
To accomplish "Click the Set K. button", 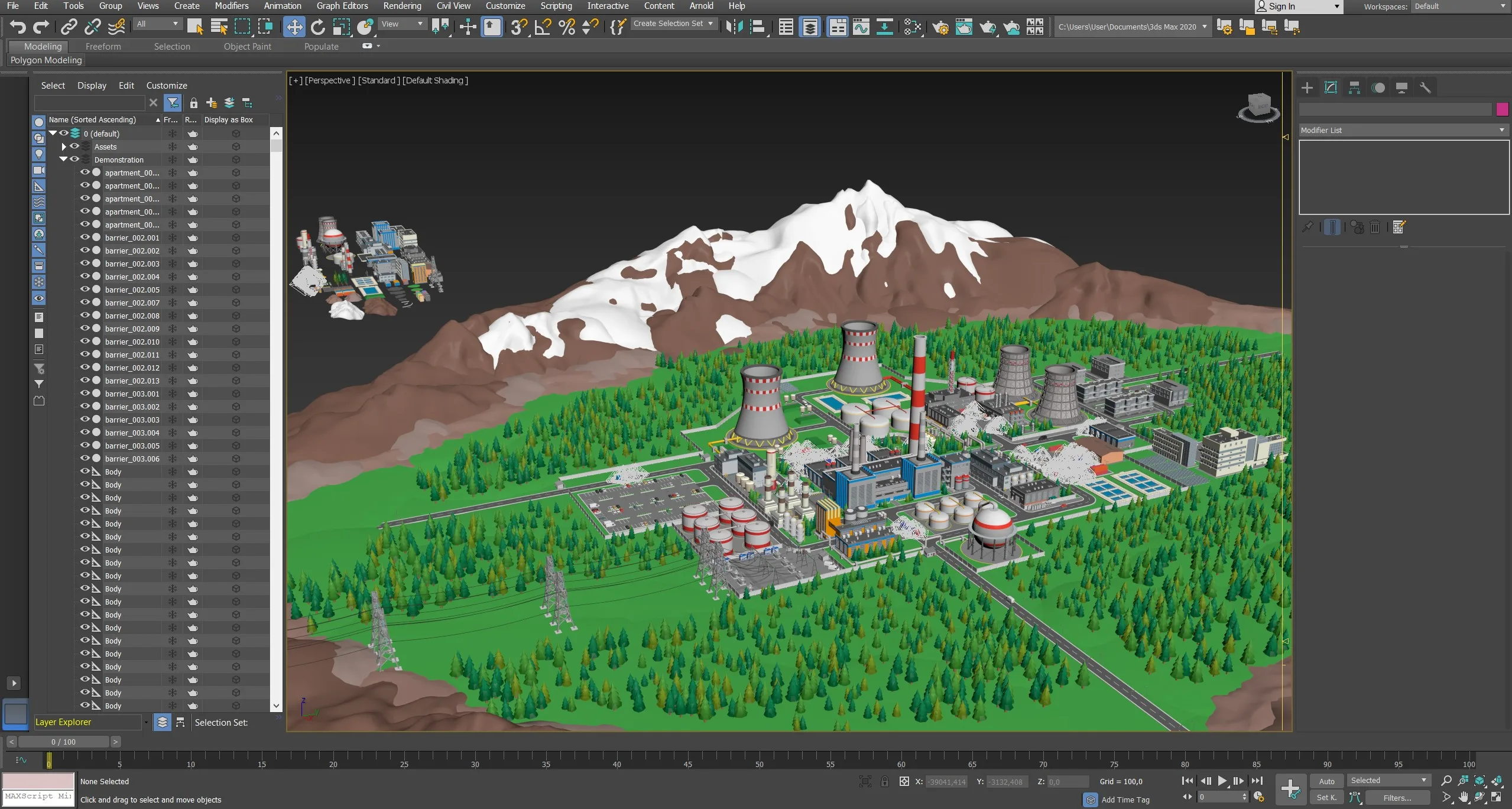I will tap(1326, 797).
